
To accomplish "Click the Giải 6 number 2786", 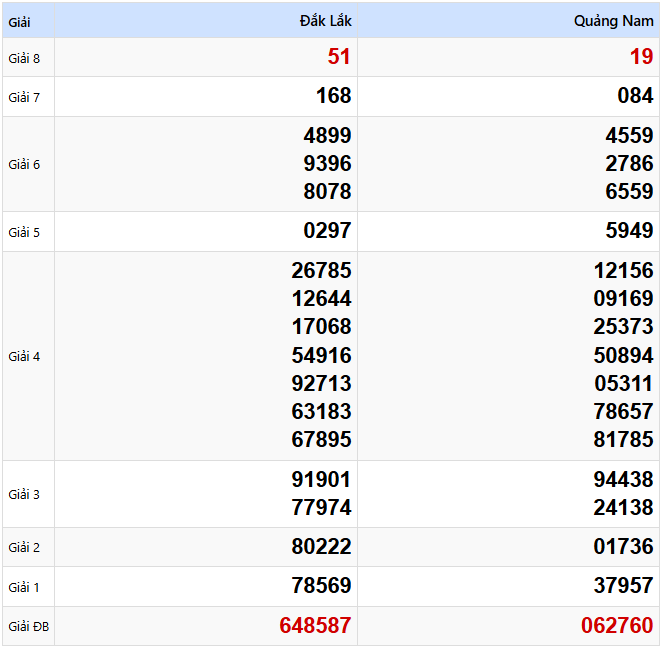I will (x=629, y=164).
